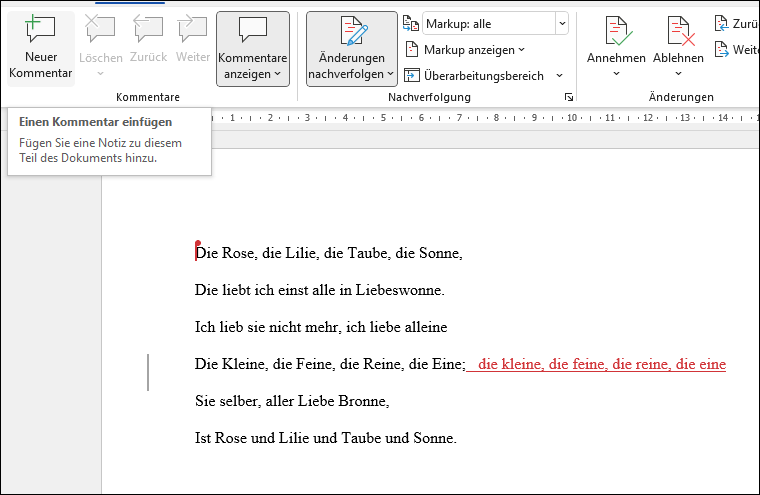This screenshot has width=760, height=495.
Task: Click the line 'Die Rose, die Lilie'
Action: (x=329, y=253)
